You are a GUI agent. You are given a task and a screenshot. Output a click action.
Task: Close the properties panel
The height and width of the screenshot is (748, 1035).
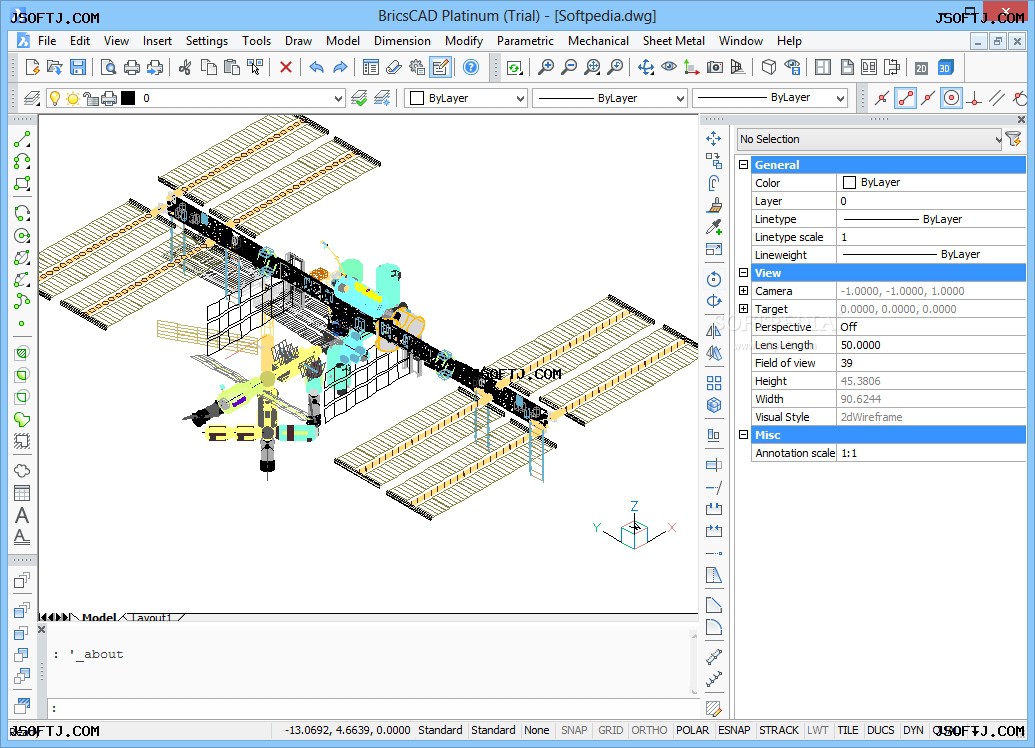pos(1021,119)
